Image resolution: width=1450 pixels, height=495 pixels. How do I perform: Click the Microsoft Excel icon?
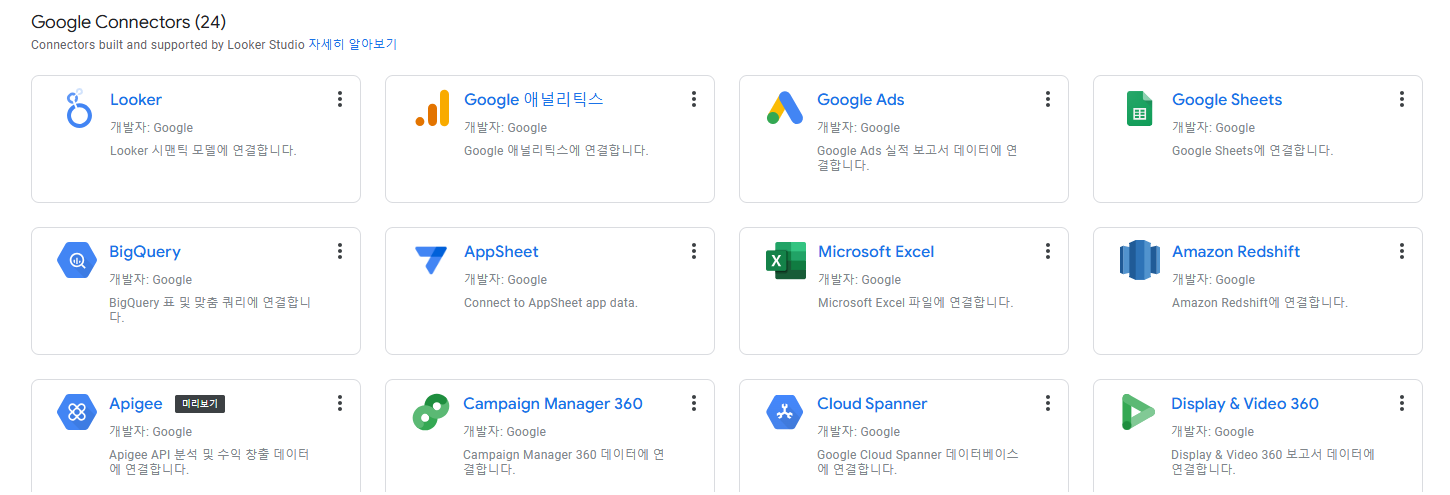coord(786,260)
